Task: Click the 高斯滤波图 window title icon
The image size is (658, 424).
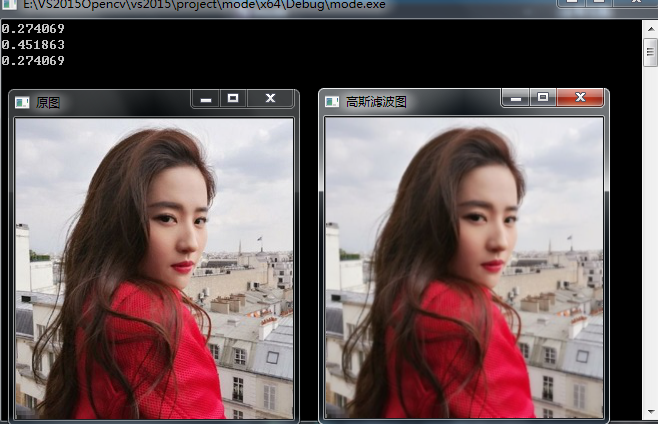Action: [332, 102]
